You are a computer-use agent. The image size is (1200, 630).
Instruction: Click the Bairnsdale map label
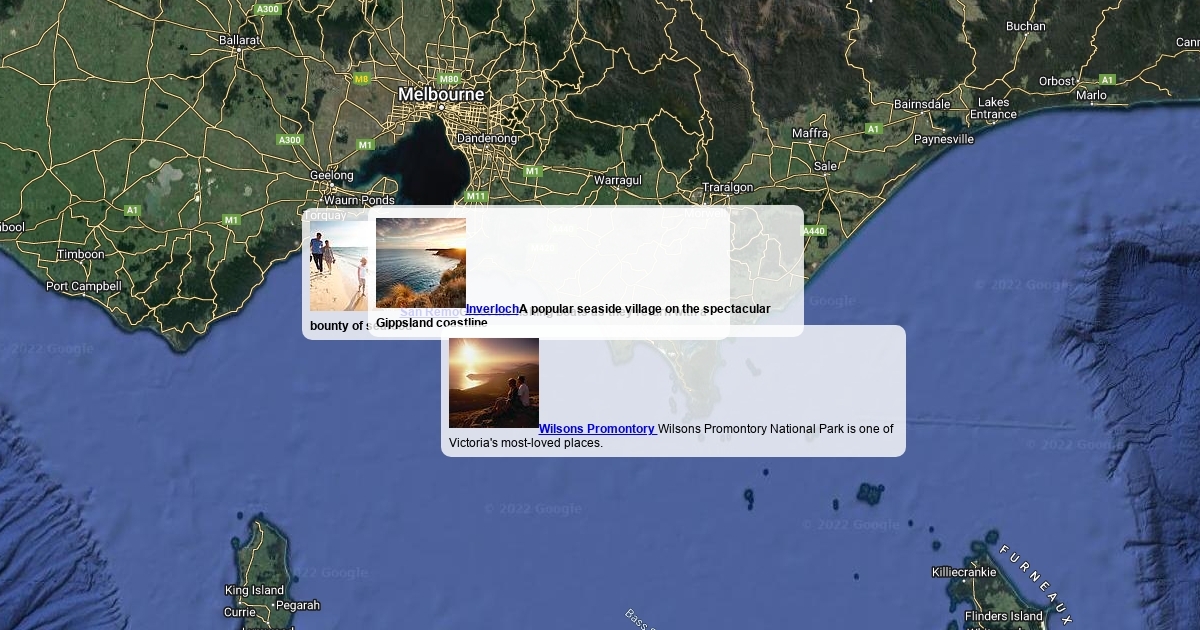pyautogui.click(x=922, y=104)
